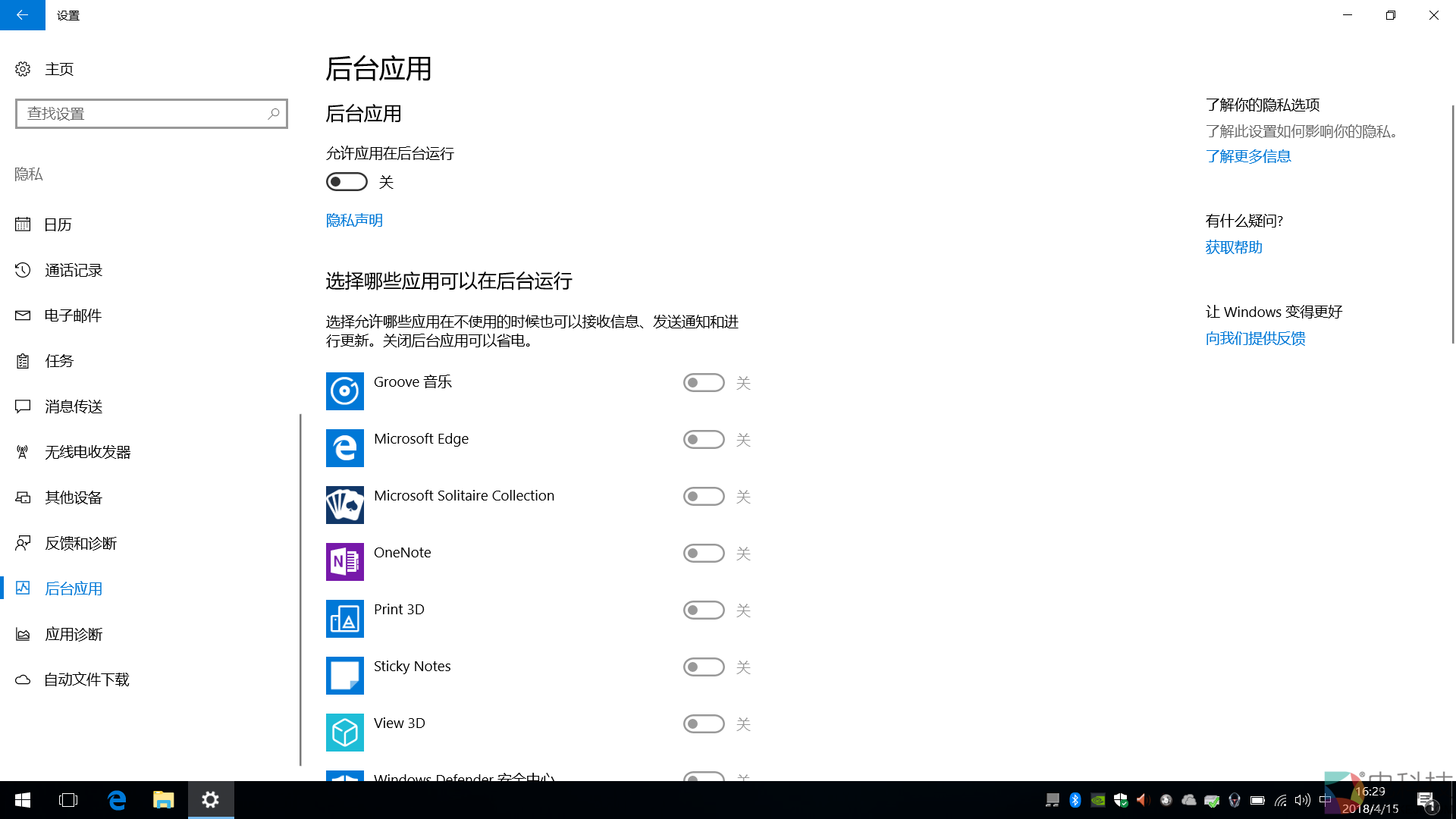Switch on Sticky Notes background toggle
The height and width of the screenshot is (819, 1456).
[x=703, y=667]
